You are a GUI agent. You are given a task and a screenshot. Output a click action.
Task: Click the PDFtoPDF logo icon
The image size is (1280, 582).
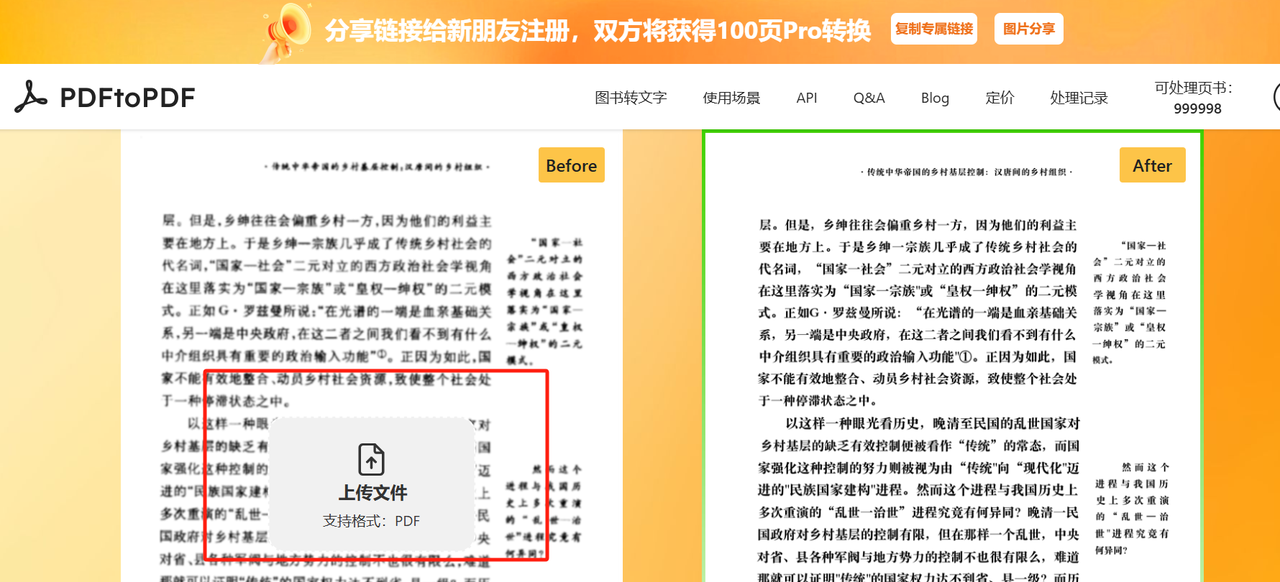[x=30, y=97]
